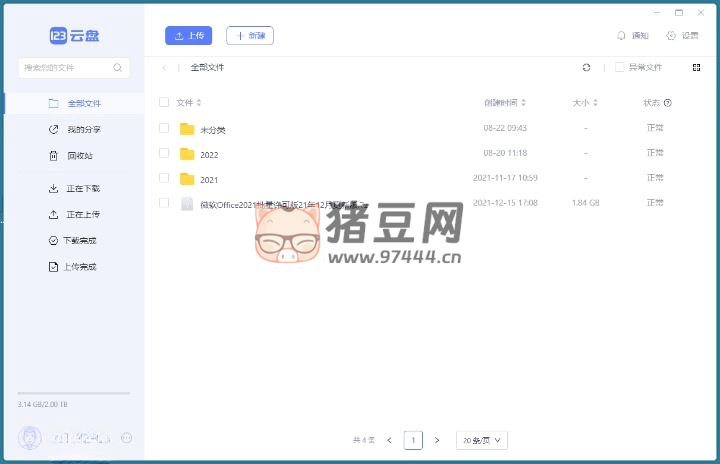Click the search magnifier icon

(x=118, y=68)
